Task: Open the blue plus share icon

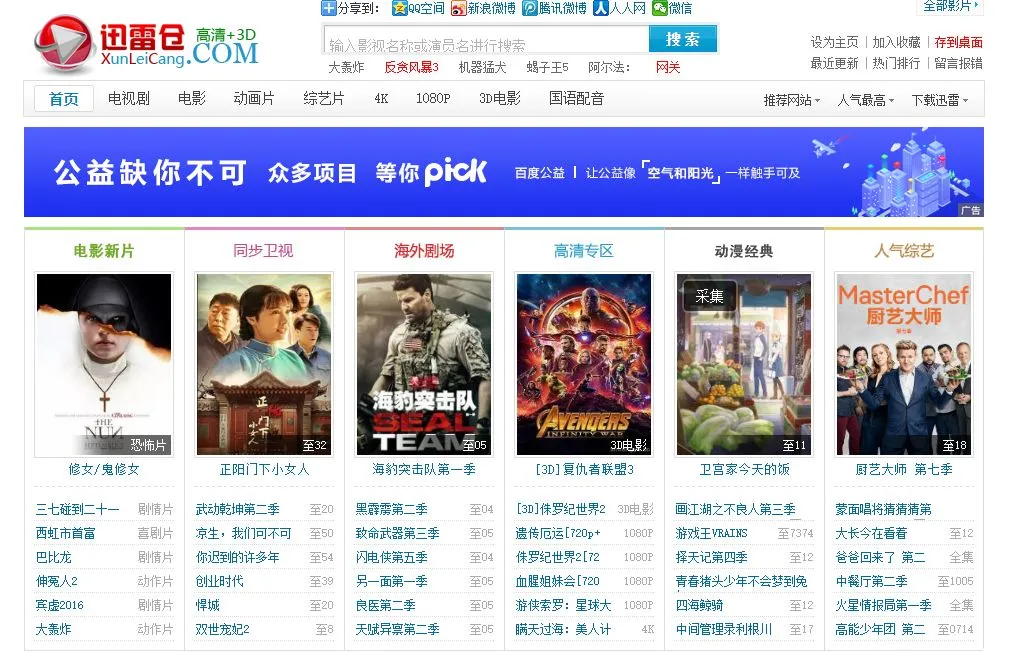Action: [328, 8]
